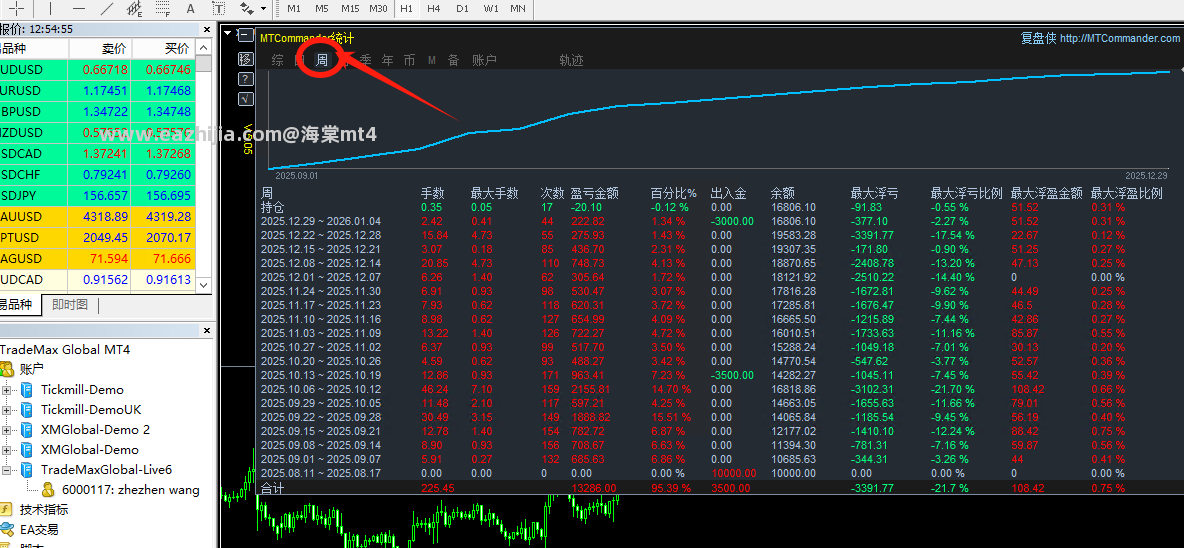Switch chart to W1 timeframe
The image size is (1184, 548).
point(491,9)
